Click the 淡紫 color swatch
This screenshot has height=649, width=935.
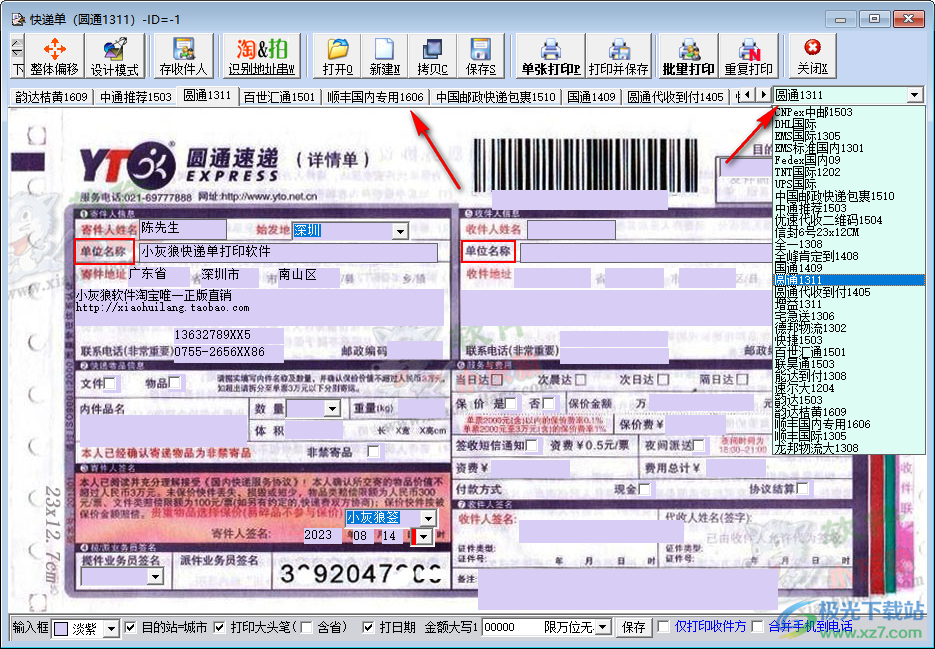pos(61,628)
